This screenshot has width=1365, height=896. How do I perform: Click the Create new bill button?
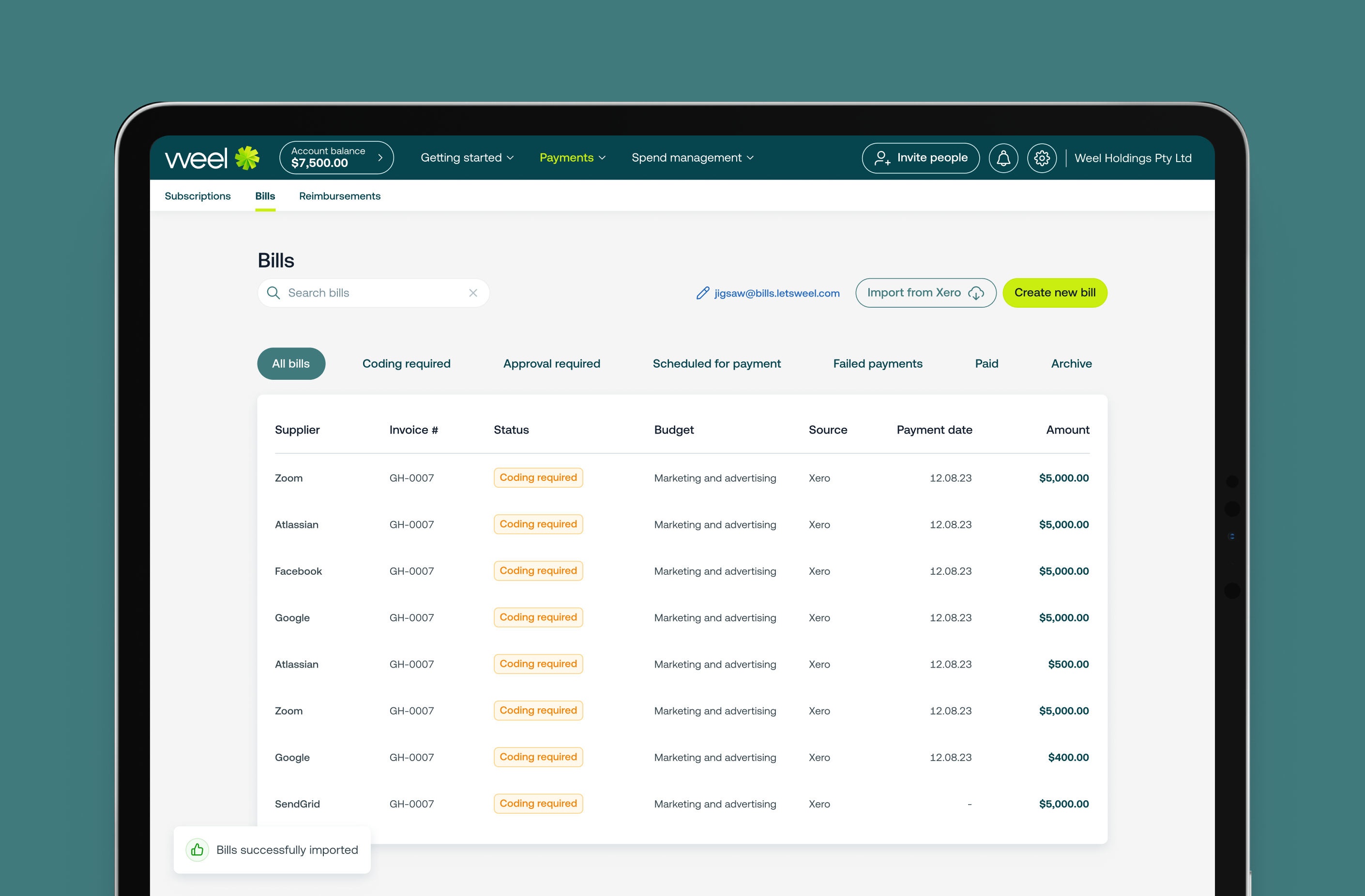pos(1055,292)
